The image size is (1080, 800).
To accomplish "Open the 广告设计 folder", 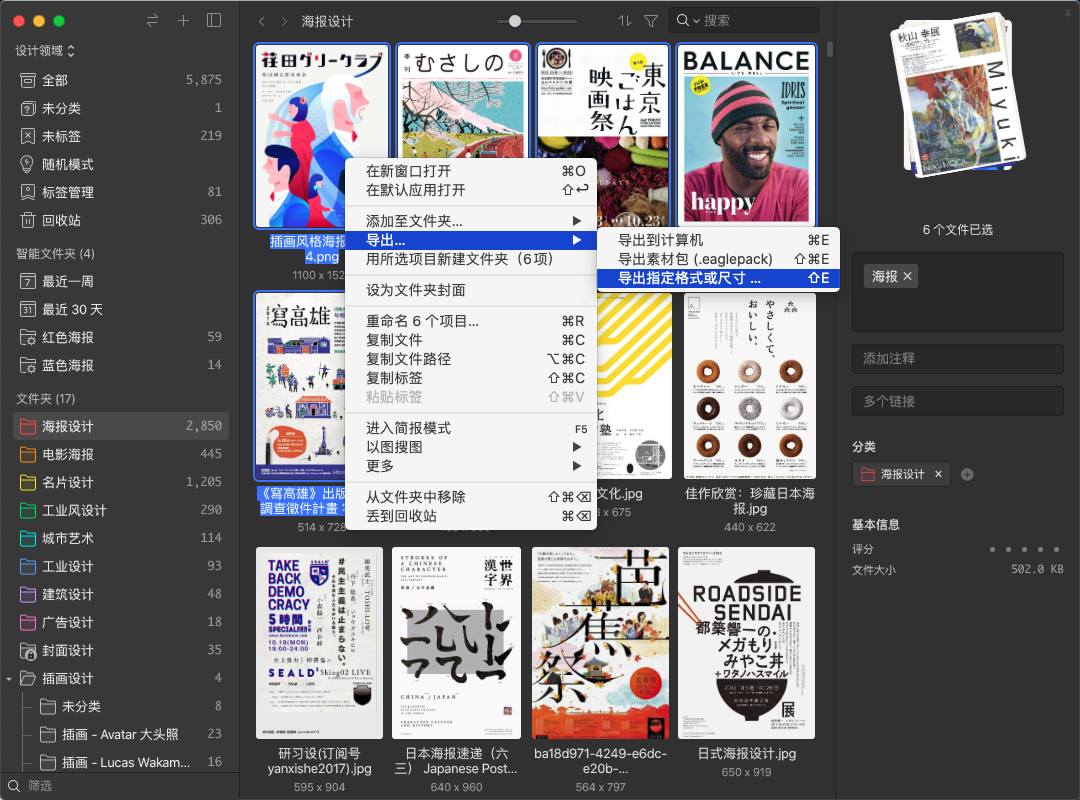I will pos(121,622).
